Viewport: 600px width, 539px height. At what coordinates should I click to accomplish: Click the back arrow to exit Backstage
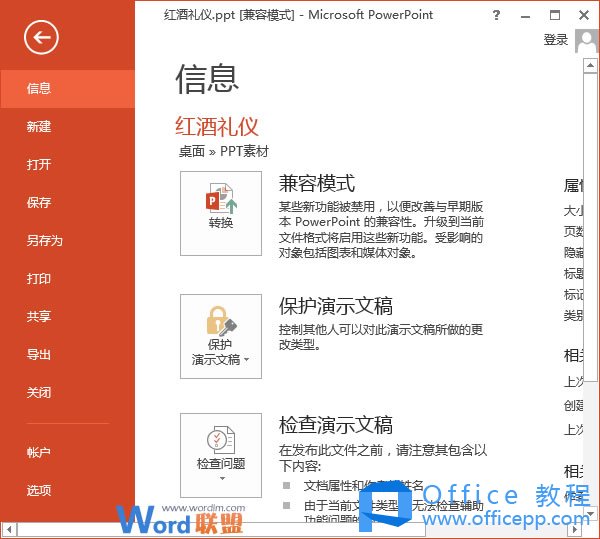pyautogui.click(x=42, y=38)
